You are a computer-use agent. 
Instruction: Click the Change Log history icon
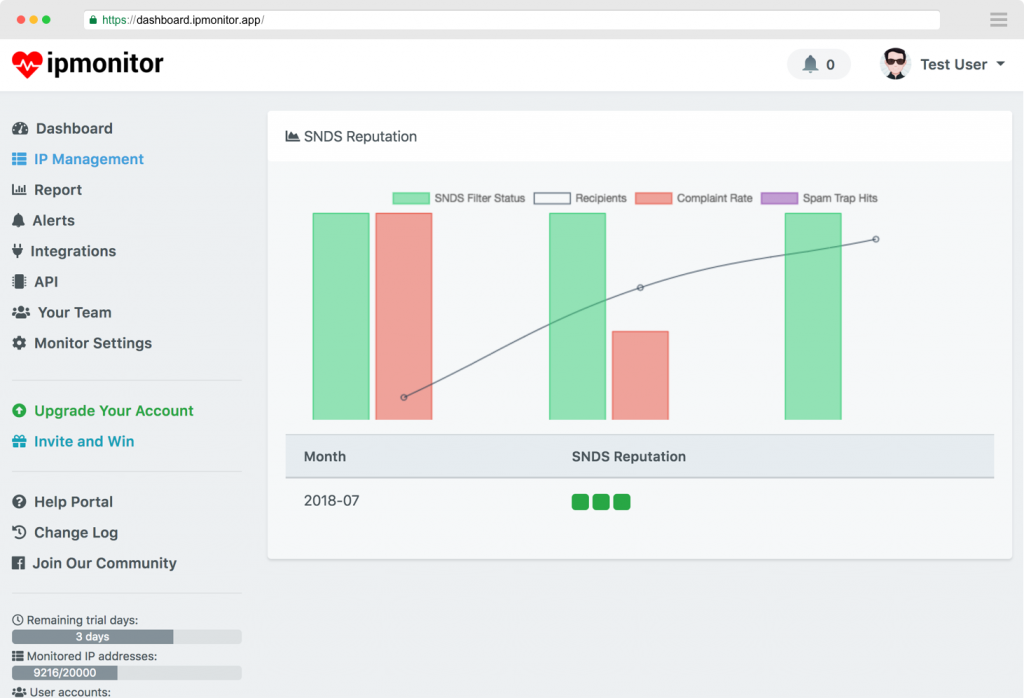pos(19,532)
